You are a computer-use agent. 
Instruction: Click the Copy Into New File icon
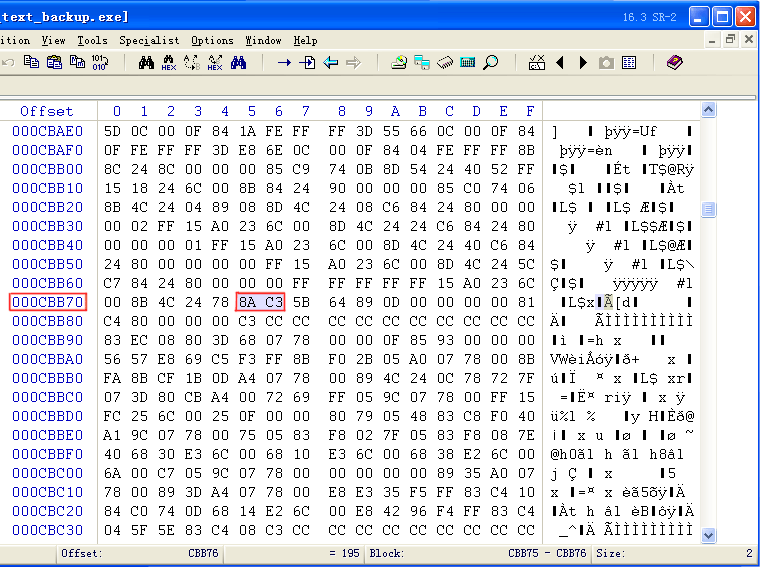coord(78,62)
